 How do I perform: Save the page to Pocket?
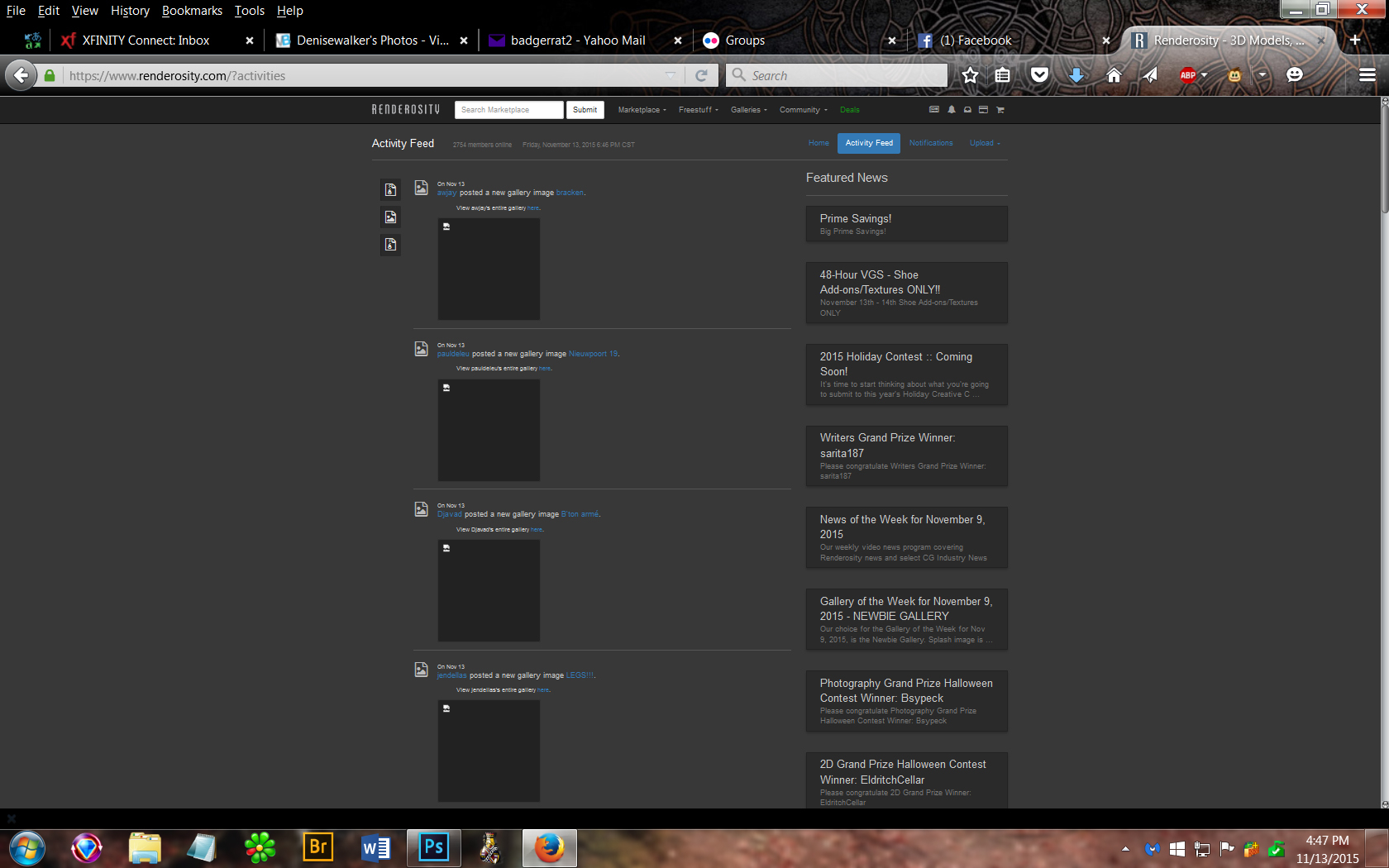pos(1039,75)
